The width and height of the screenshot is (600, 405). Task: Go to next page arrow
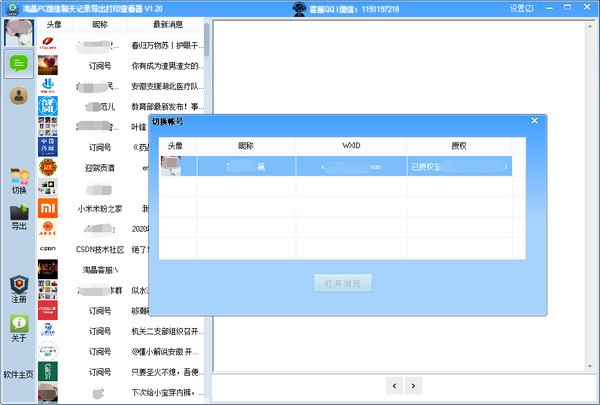414,385
